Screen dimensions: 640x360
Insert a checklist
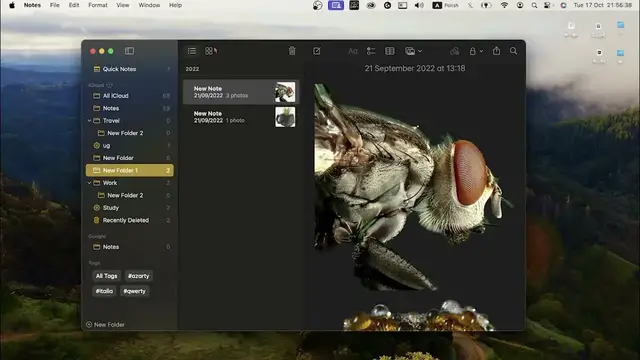(x=371, y=51)
